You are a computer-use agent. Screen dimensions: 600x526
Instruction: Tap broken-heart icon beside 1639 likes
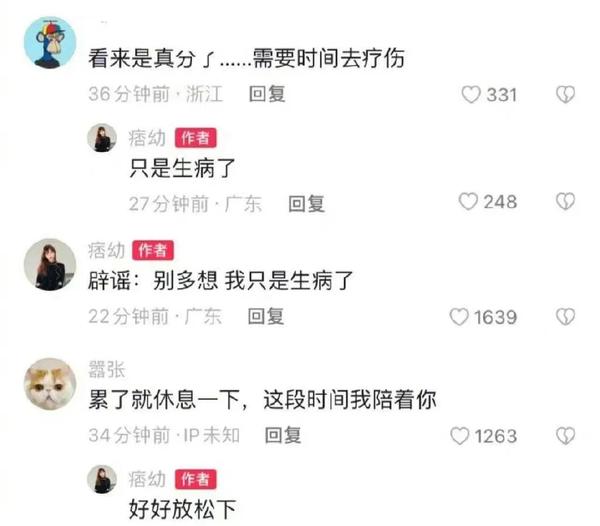(566, 317)
